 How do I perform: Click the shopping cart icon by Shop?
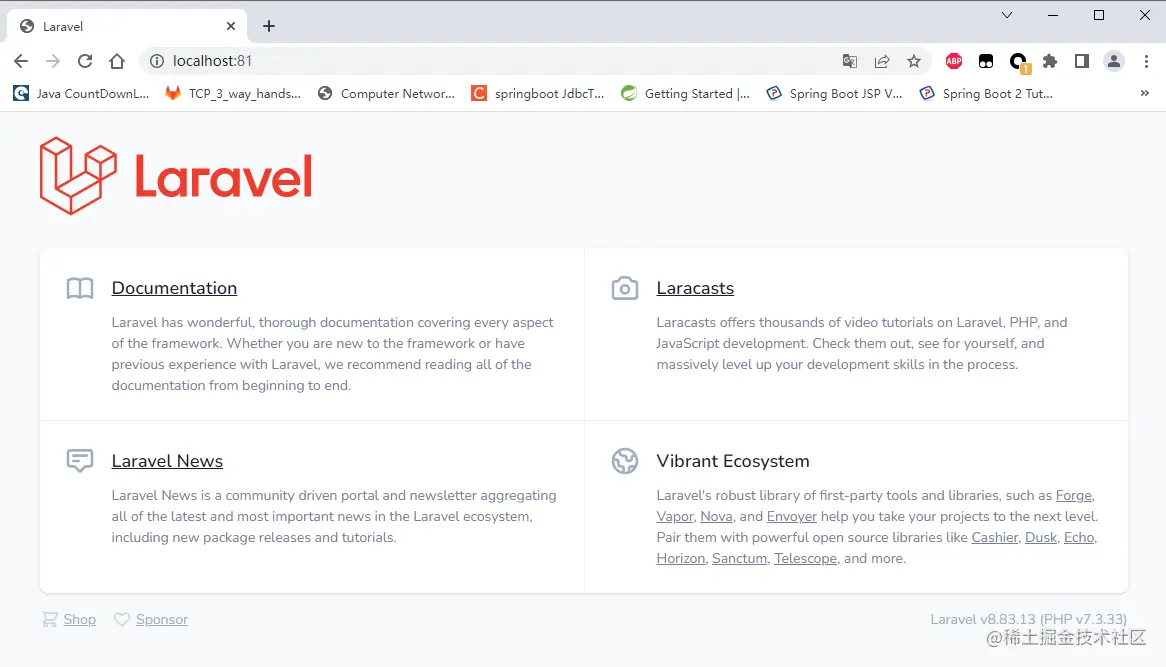coord(49,619)
